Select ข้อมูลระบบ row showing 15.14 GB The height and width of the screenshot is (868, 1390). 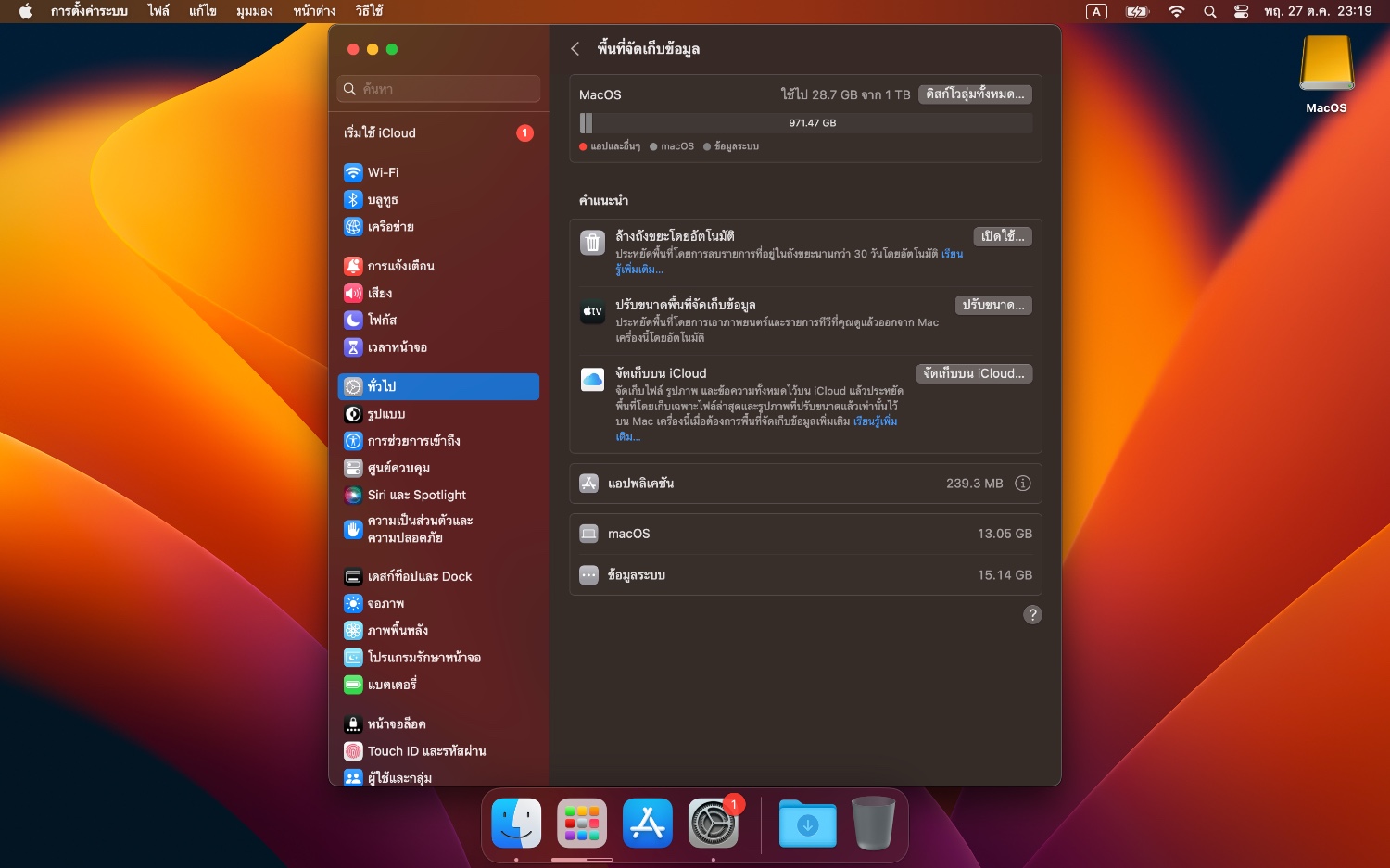(805, 575)
